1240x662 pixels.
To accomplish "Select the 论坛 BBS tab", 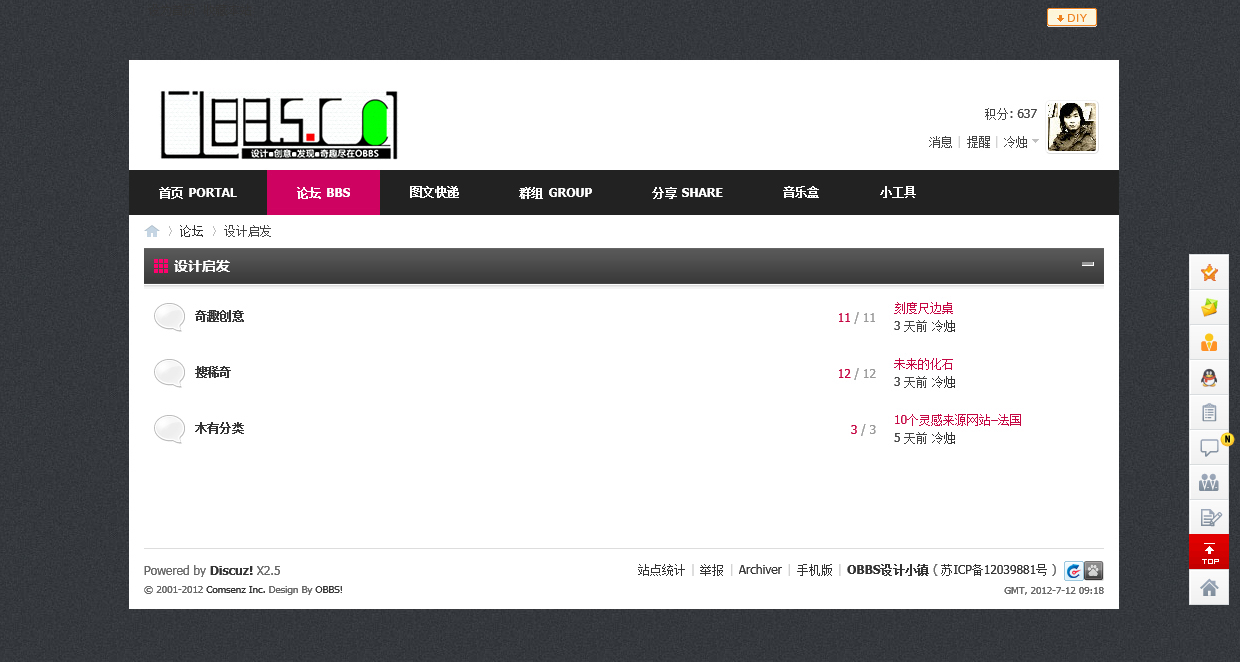I will point(323,193).
